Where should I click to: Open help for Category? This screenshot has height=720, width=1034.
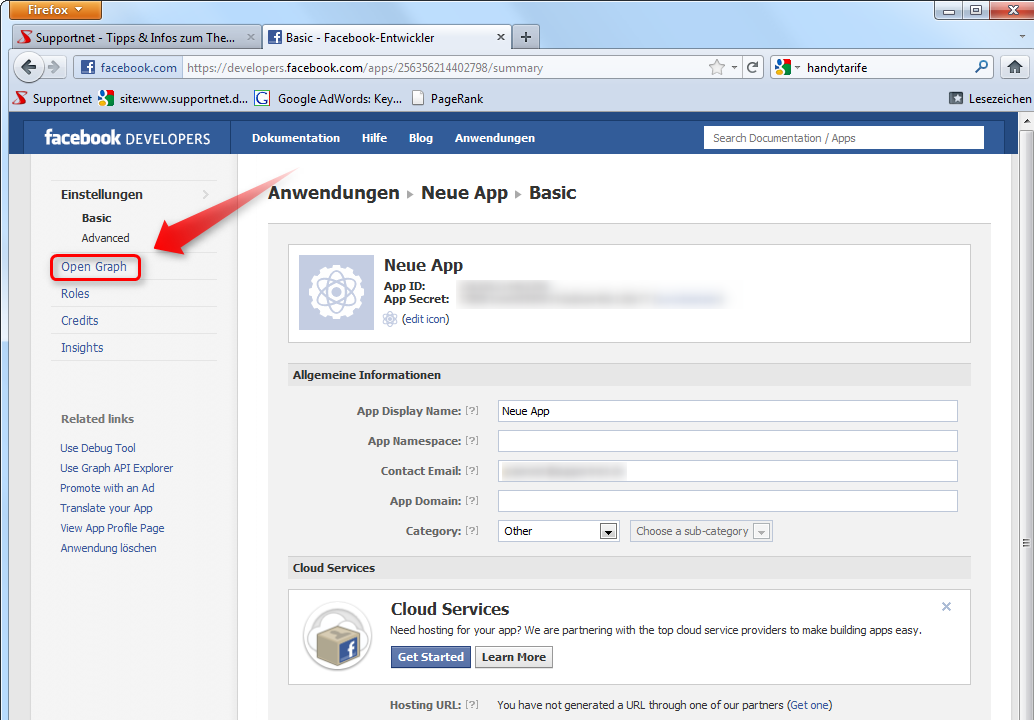click(471, 531)
